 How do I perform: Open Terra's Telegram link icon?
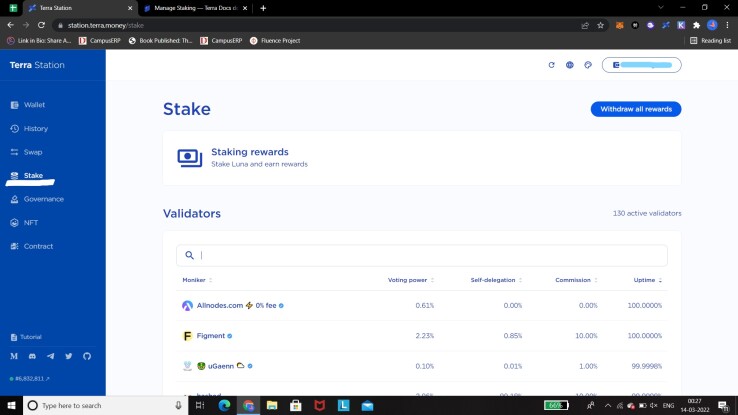pyautogui.click(x=50, y=356)
